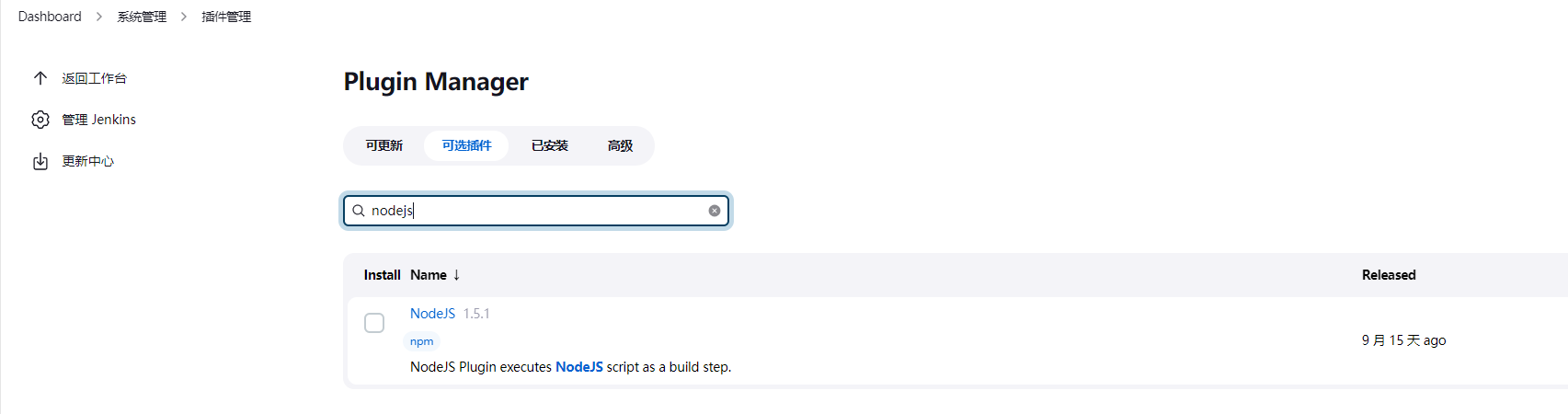Click the up-arrow icon beside 返回工作台
The height and width of the screenshot is (414, 1568).
(x=40, y=78)
